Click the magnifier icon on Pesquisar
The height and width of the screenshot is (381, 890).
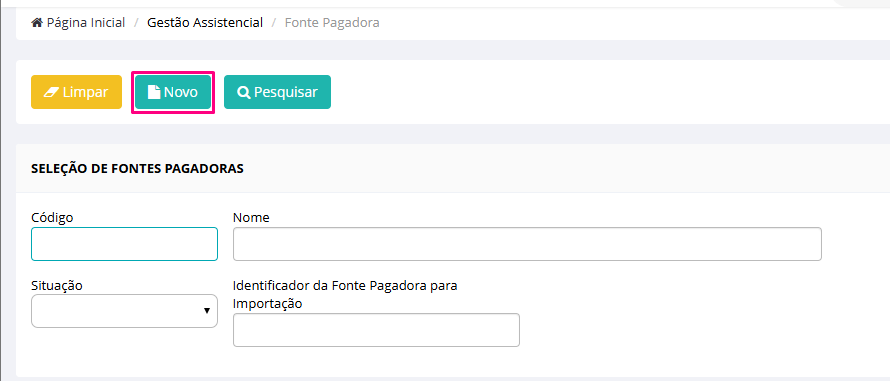pos(244,92)
